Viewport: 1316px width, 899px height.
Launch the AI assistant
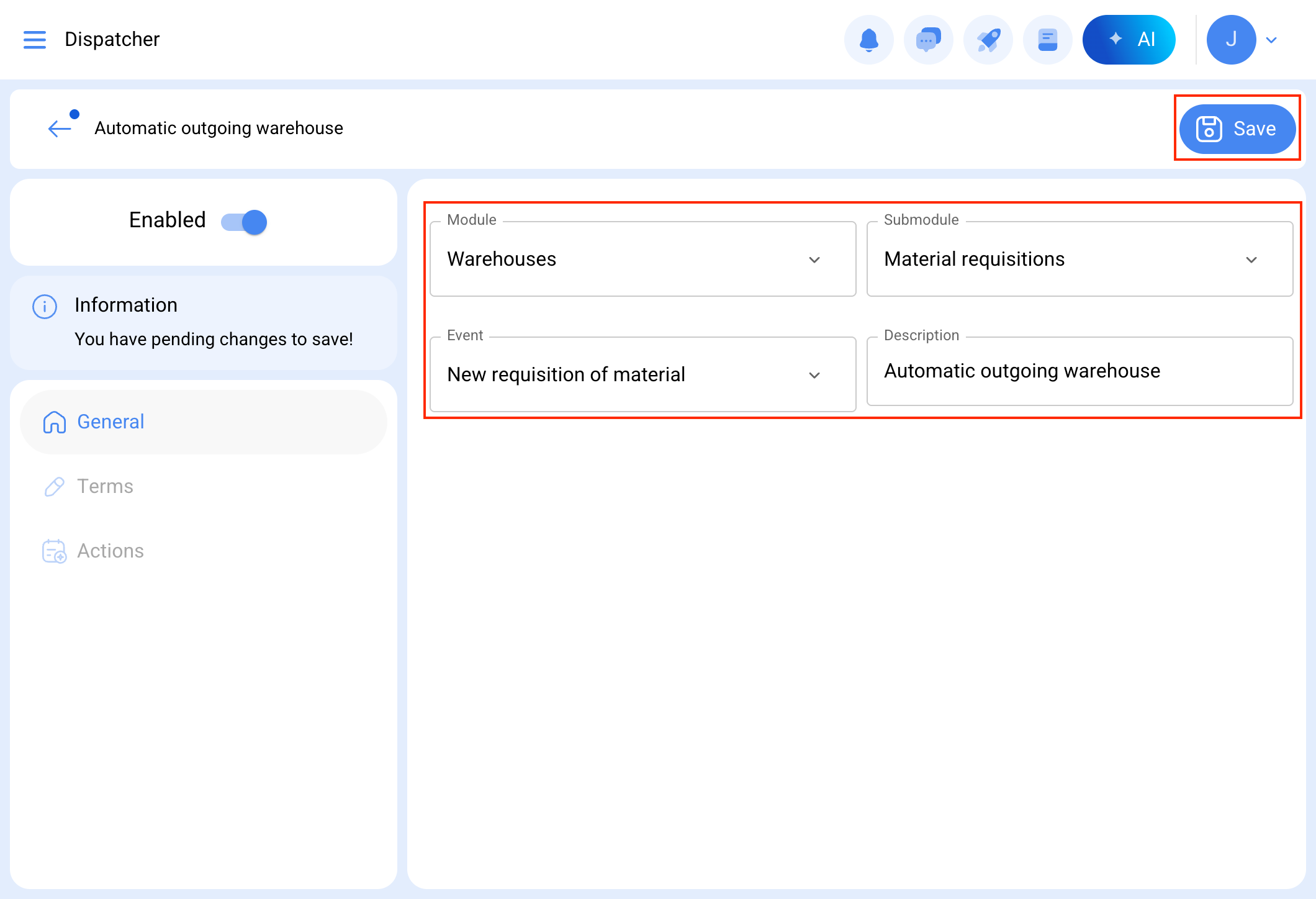(1129, 40)
